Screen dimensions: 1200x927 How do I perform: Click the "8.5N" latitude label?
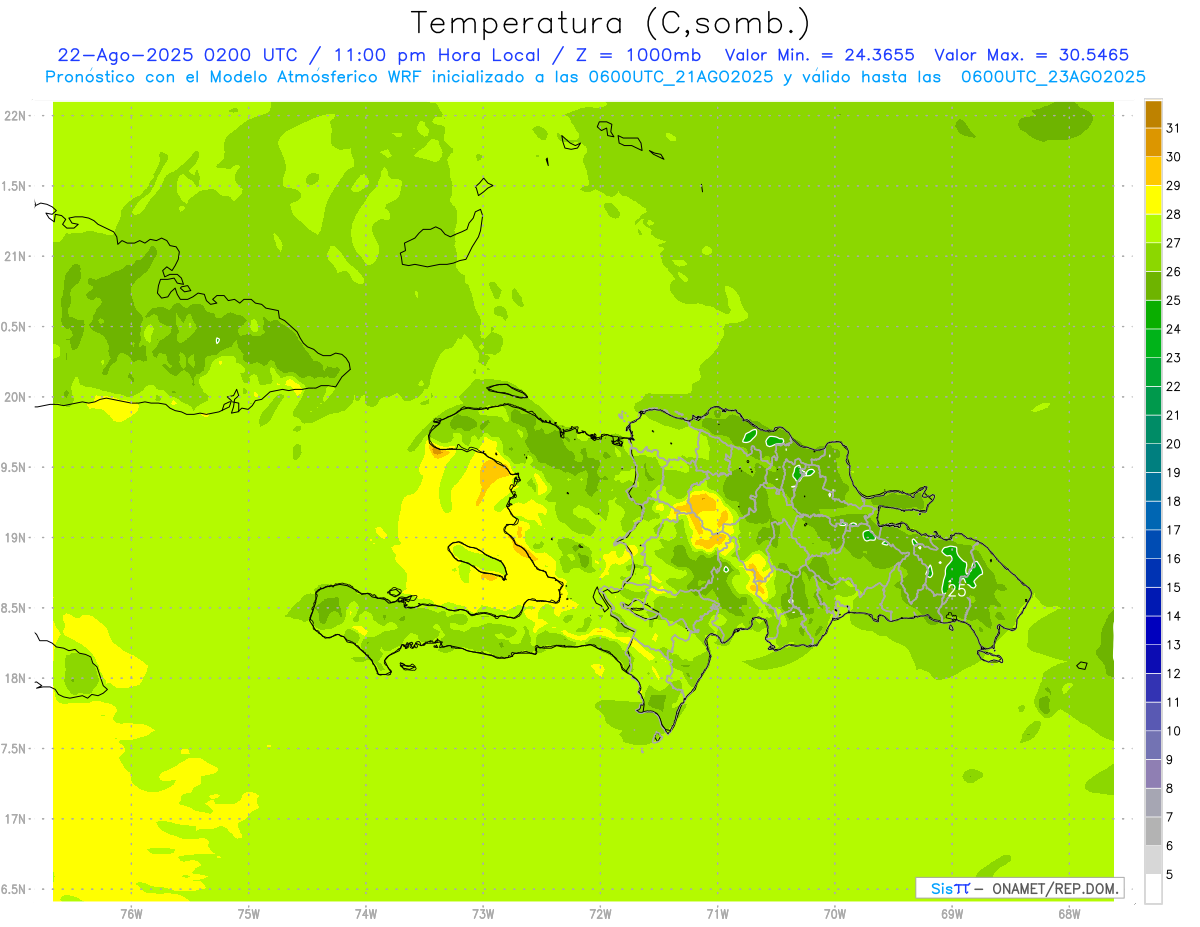click(15, 608)
